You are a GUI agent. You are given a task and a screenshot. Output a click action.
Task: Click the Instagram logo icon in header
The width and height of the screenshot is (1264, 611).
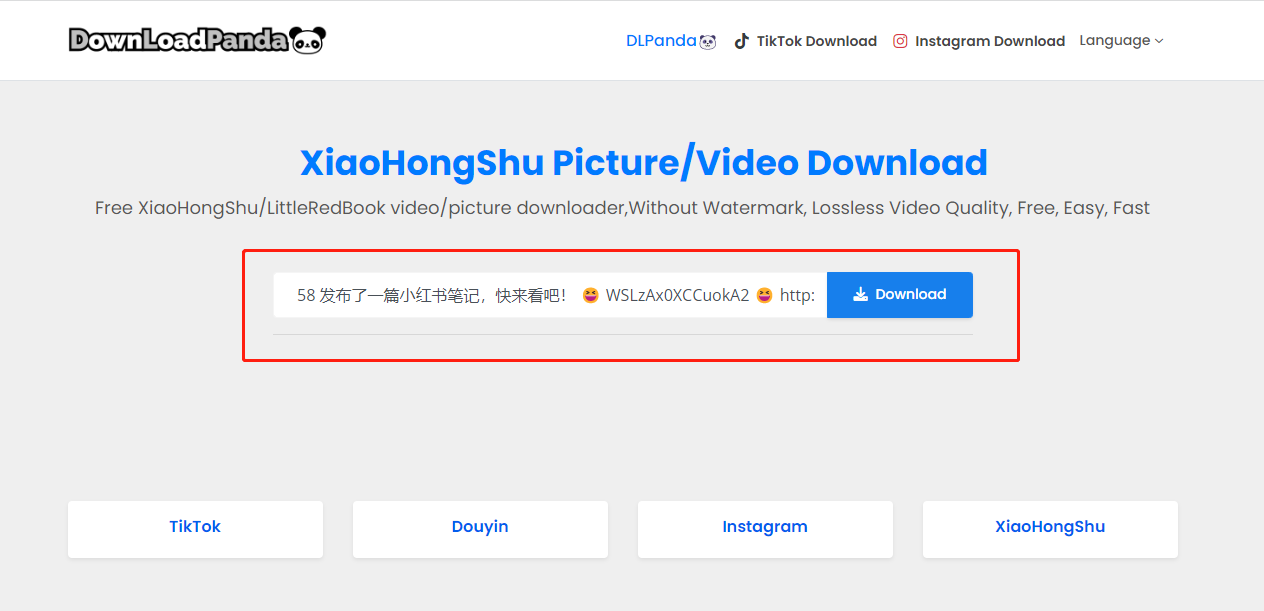(900, 41)
